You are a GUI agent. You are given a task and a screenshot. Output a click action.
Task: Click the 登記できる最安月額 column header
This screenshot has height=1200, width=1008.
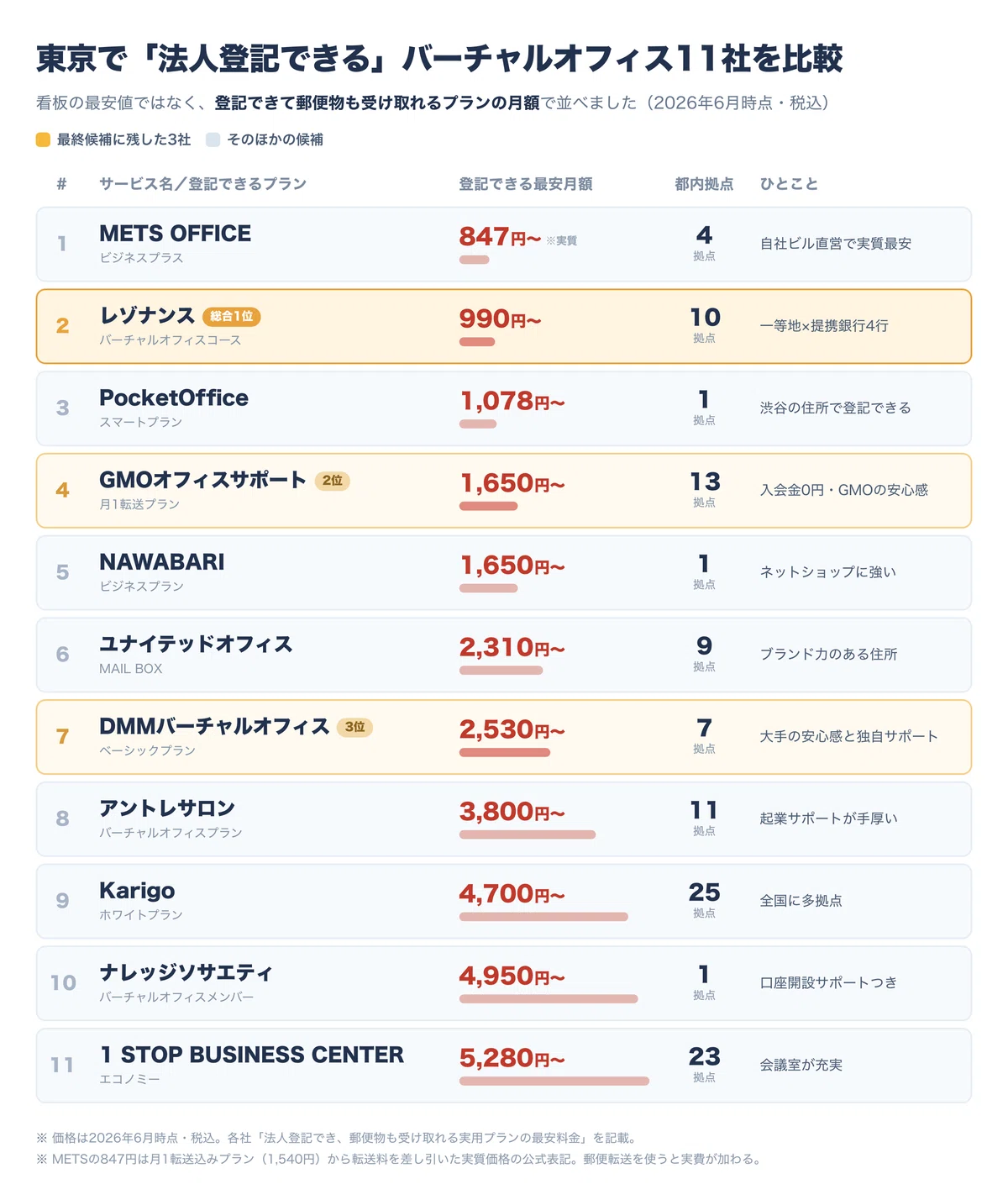(526, 184)
